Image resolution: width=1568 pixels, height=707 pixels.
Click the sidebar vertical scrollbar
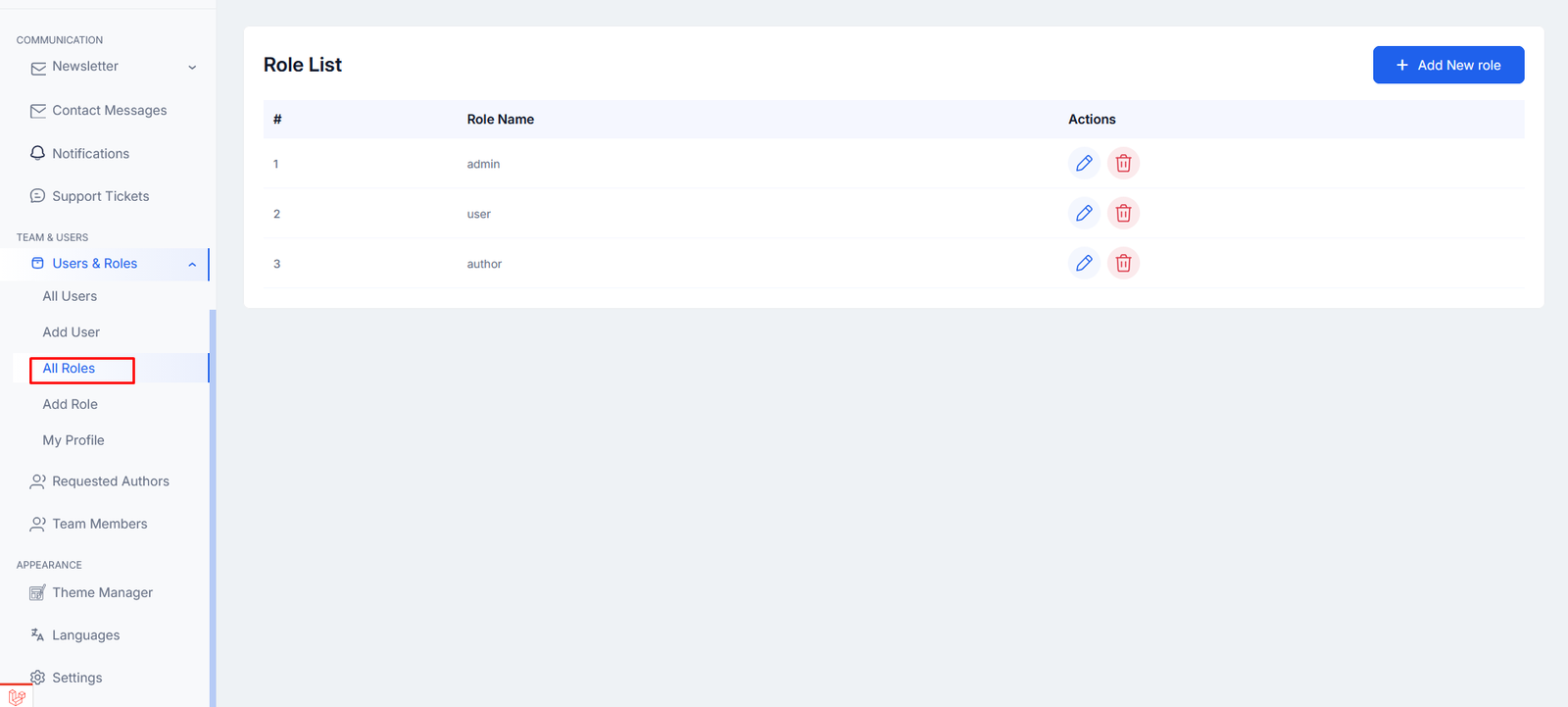click(213, 508)
